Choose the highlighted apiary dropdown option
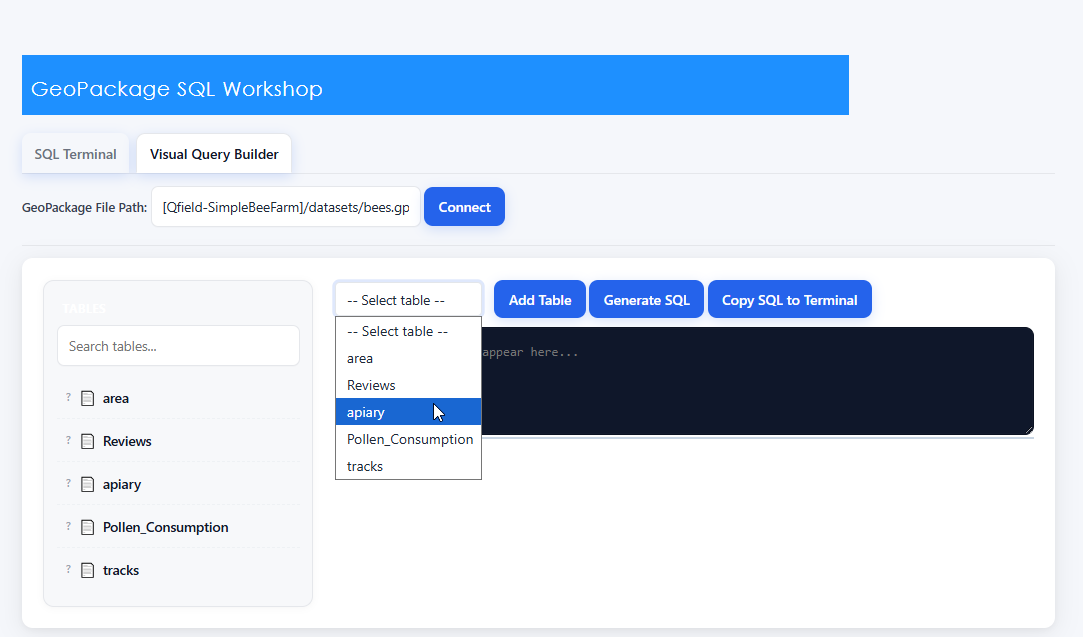 coord(408,412)
